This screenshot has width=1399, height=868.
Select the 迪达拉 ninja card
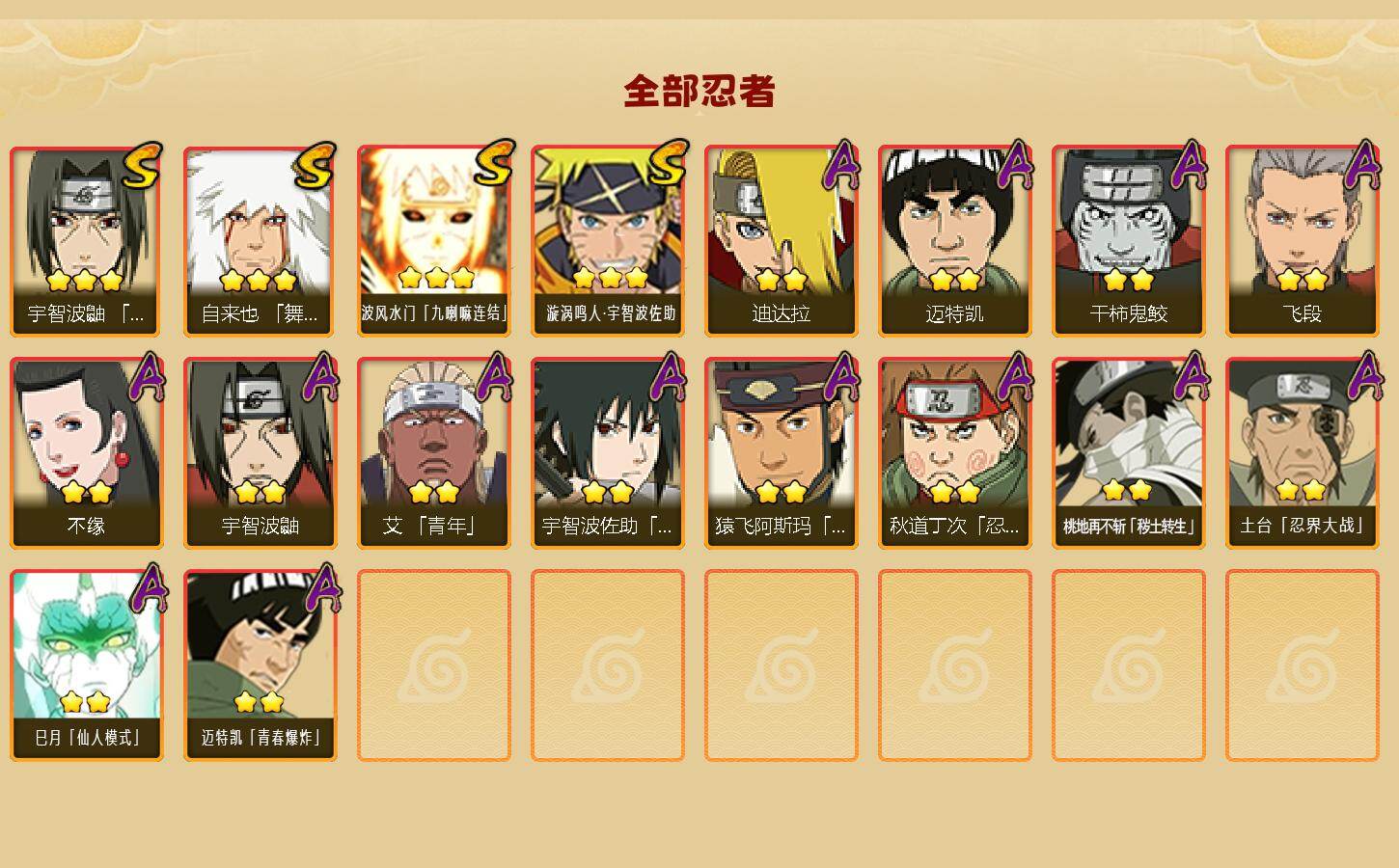(x=781, y=241)
